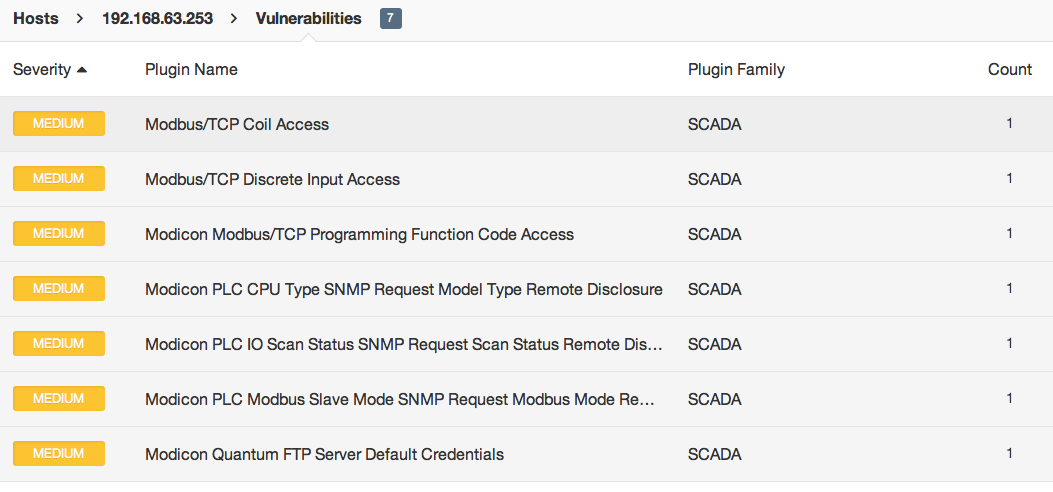Go back to the Hosts breadcrumb
Screen dimensions: 1053x492
click(x=36, y=19)
